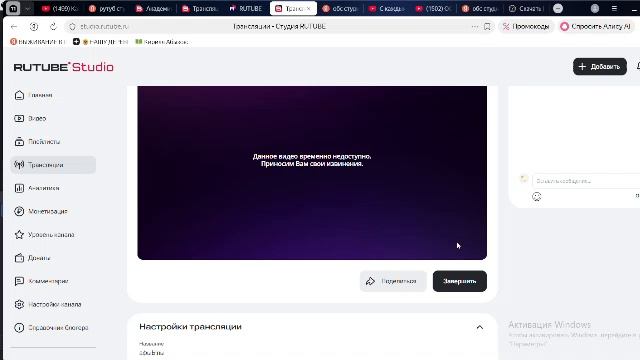Screen dimensions: 640x360
Task: Select the Трансляции sidebar item
Action: click(x=53, y=165)
